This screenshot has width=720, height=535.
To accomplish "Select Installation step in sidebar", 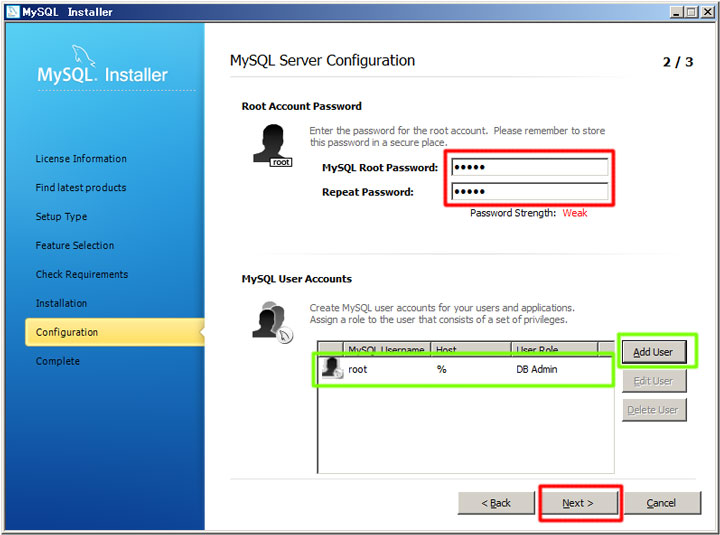I will [x=62, y=304].
